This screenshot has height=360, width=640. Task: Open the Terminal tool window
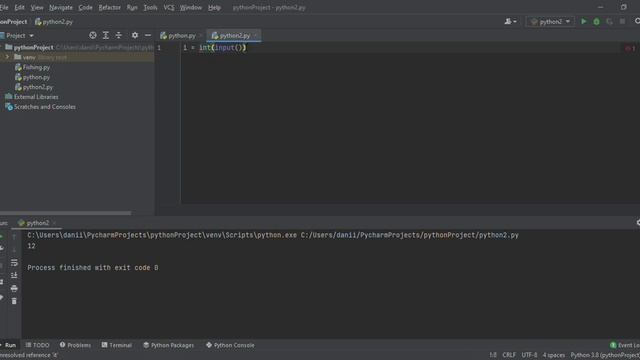tap(117, 345)
